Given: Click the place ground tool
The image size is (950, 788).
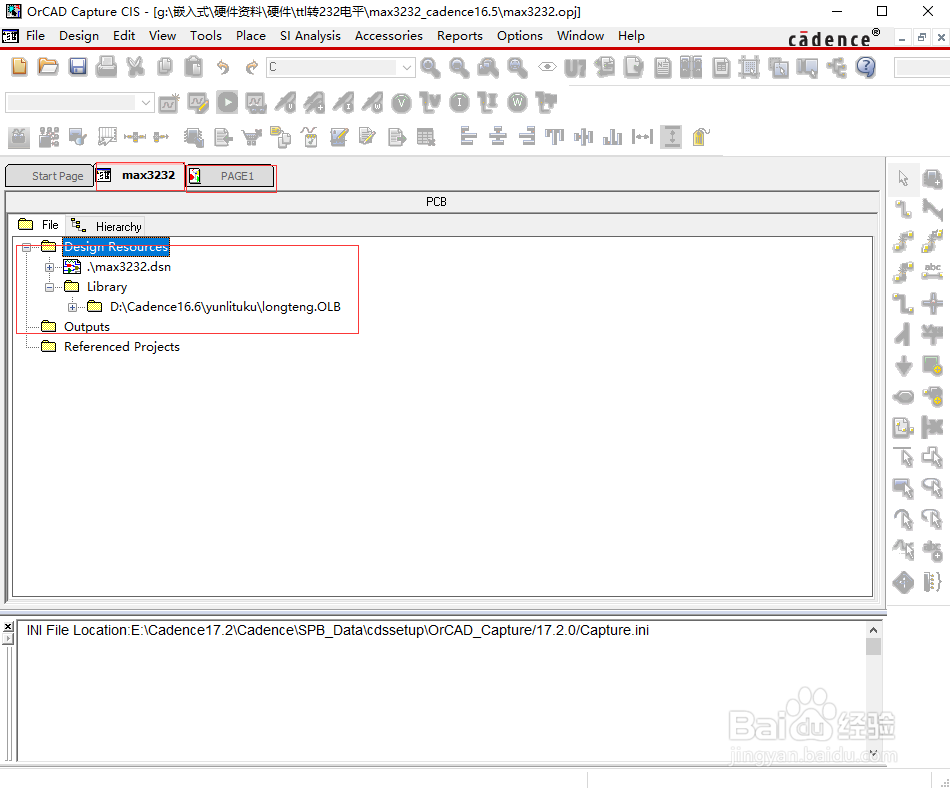Looking at the screenshot, I should pos(903,365).
